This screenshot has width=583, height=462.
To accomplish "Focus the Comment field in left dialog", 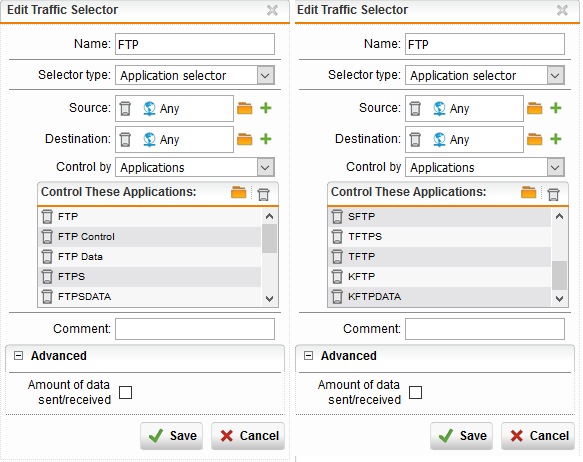I will (x=195, y=329).
